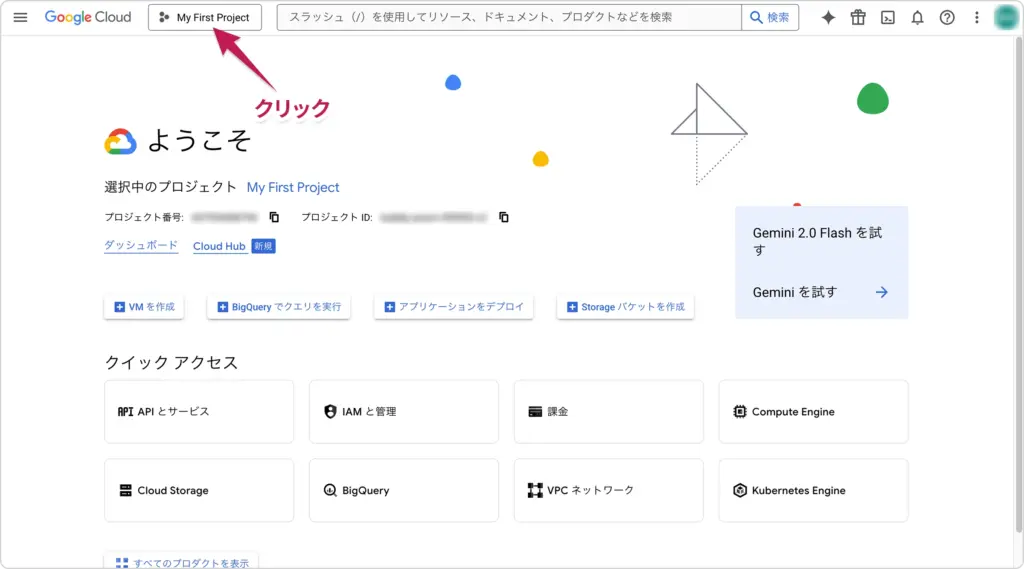Switch to the ダッシュボード tab

pos(141,246)
